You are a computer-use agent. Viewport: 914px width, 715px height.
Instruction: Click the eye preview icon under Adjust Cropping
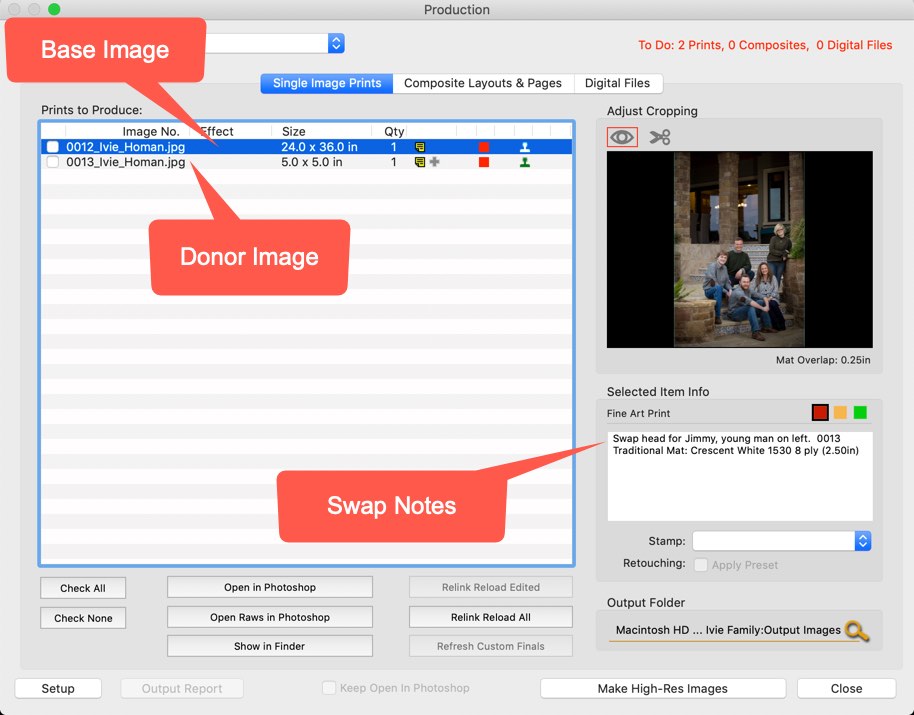click(622, 137)
